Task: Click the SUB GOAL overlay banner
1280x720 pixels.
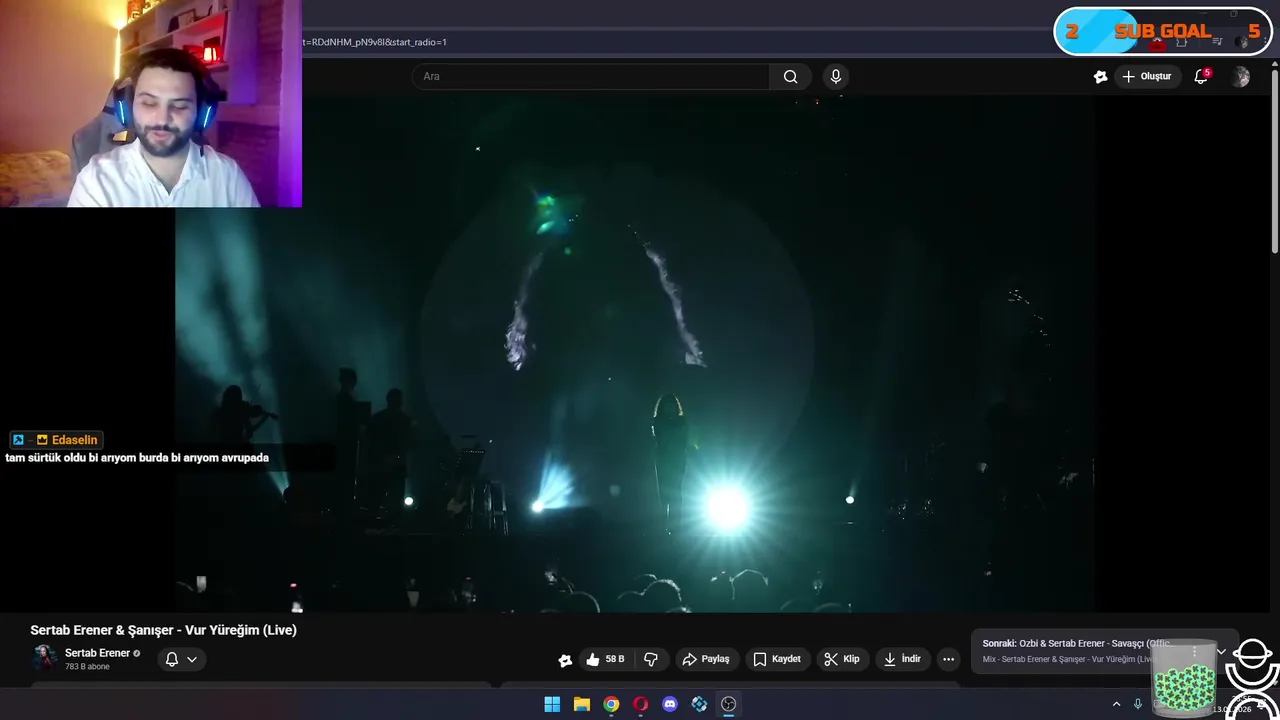Action: [x=1162, y=31]
